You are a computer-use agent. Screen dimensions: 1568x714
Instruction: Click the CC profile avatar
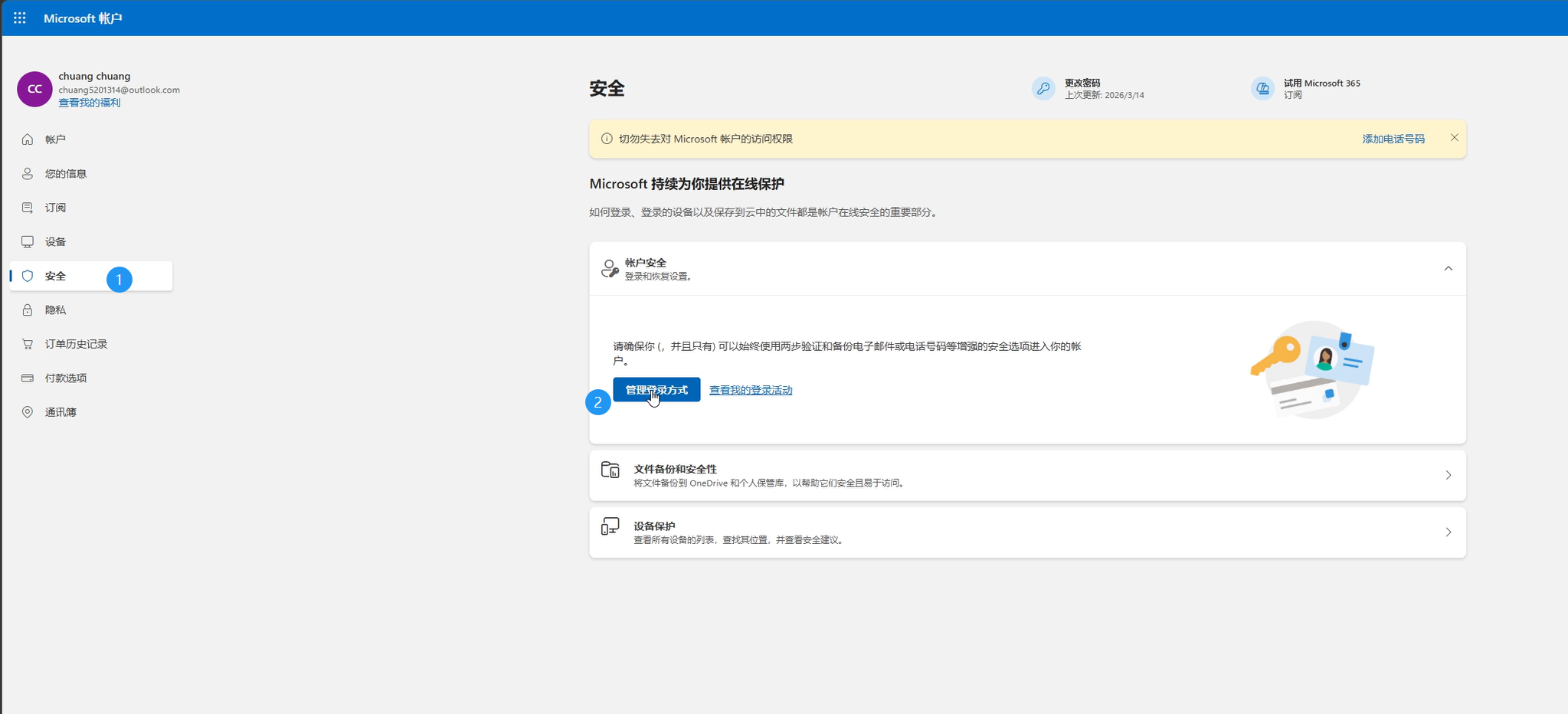[x=34, y=89]
